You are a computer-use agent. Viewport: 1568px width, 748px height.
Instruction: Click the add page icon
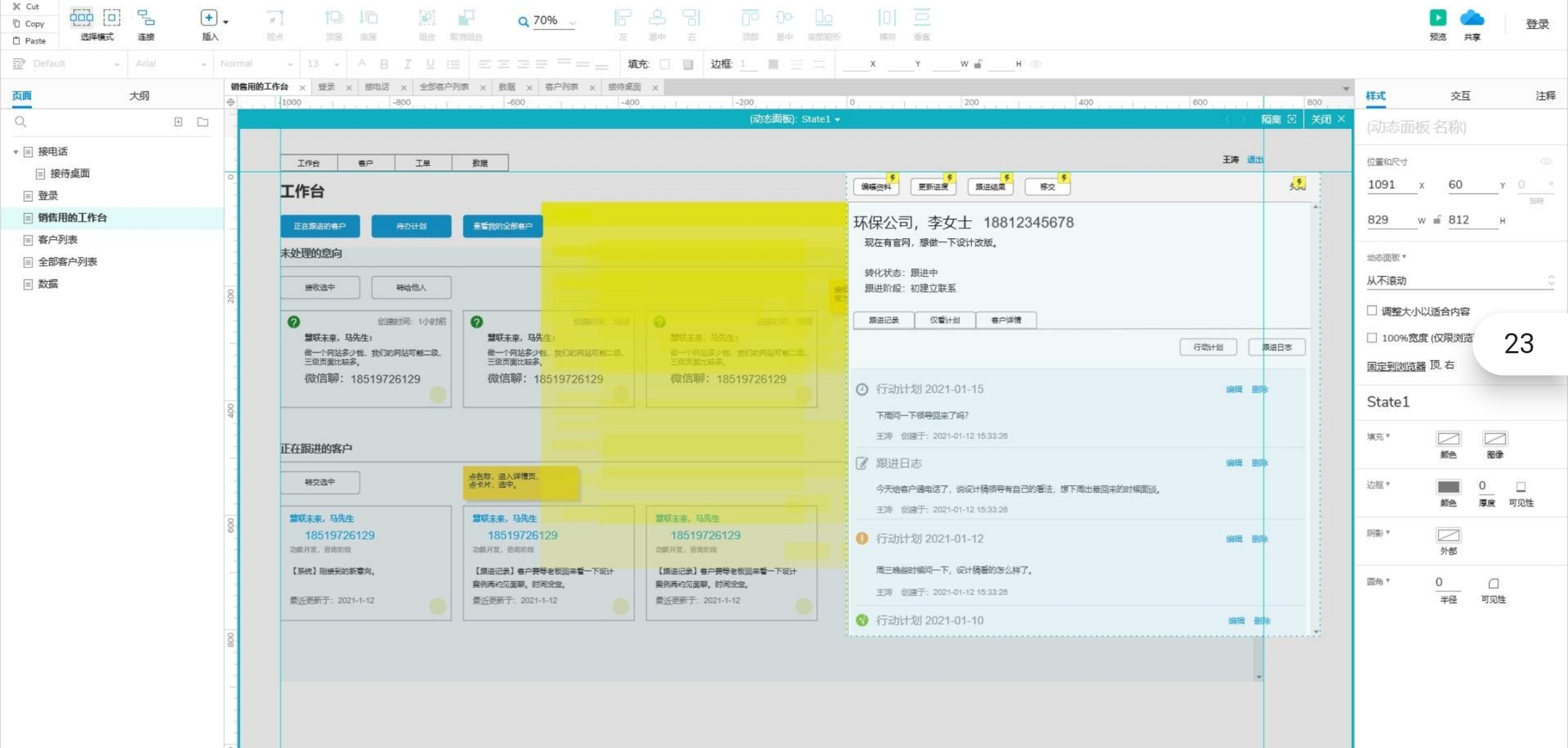pos(178,122)
